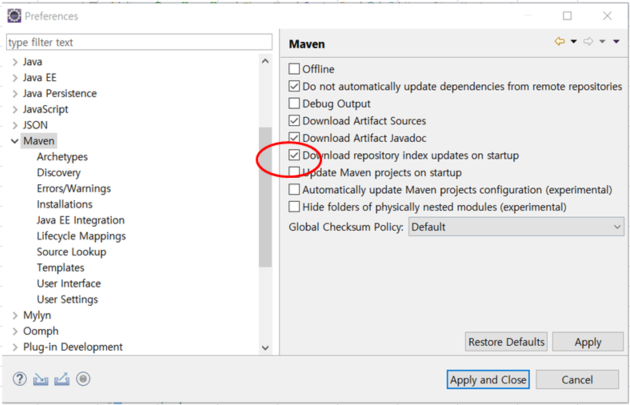Open the view menu dropdown arrow
630x405 pixels.
point(616,41)
